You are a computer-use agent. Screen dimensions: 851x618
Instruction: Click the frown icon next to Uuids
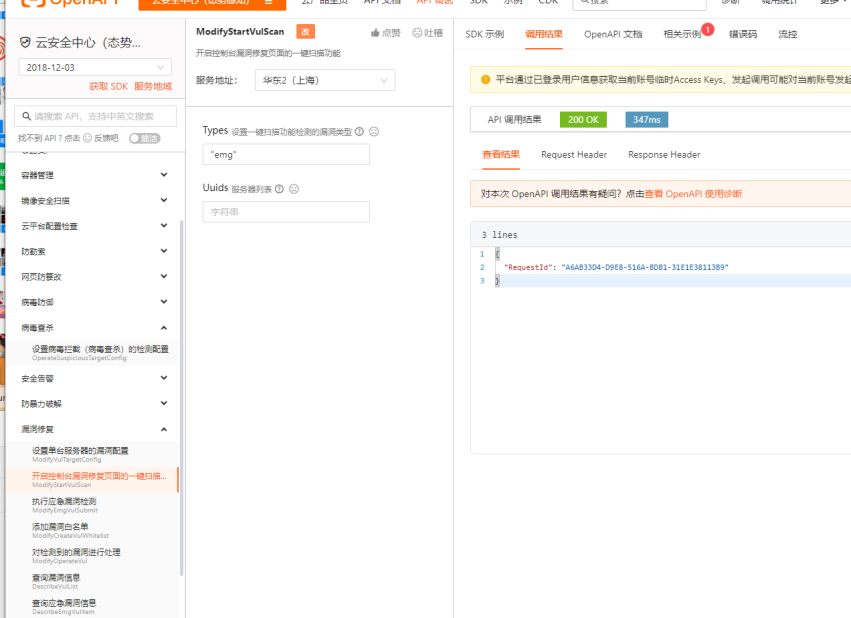[294, 189]
